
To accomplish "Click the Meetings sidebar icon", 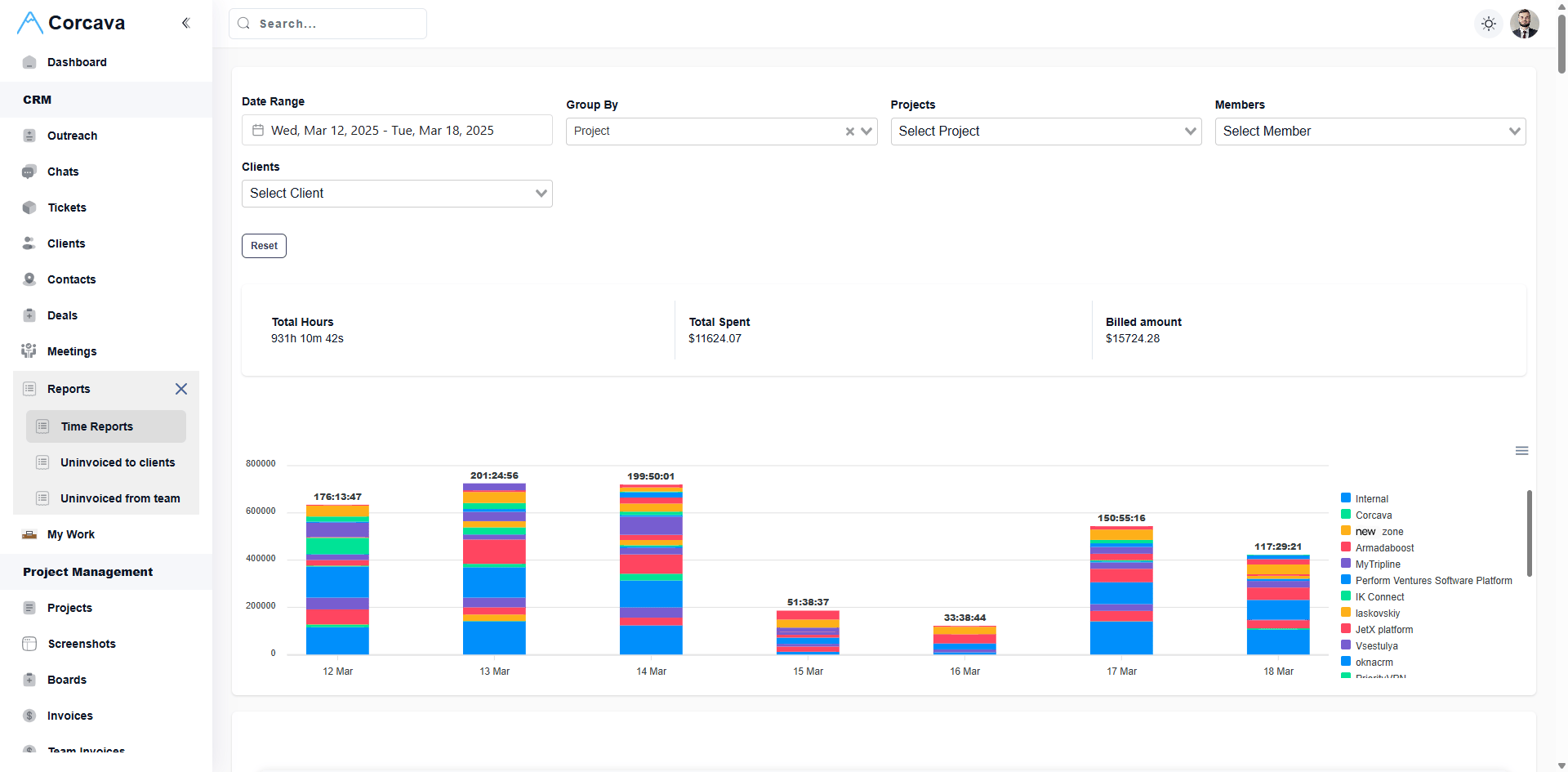I will tap(29, 351).
